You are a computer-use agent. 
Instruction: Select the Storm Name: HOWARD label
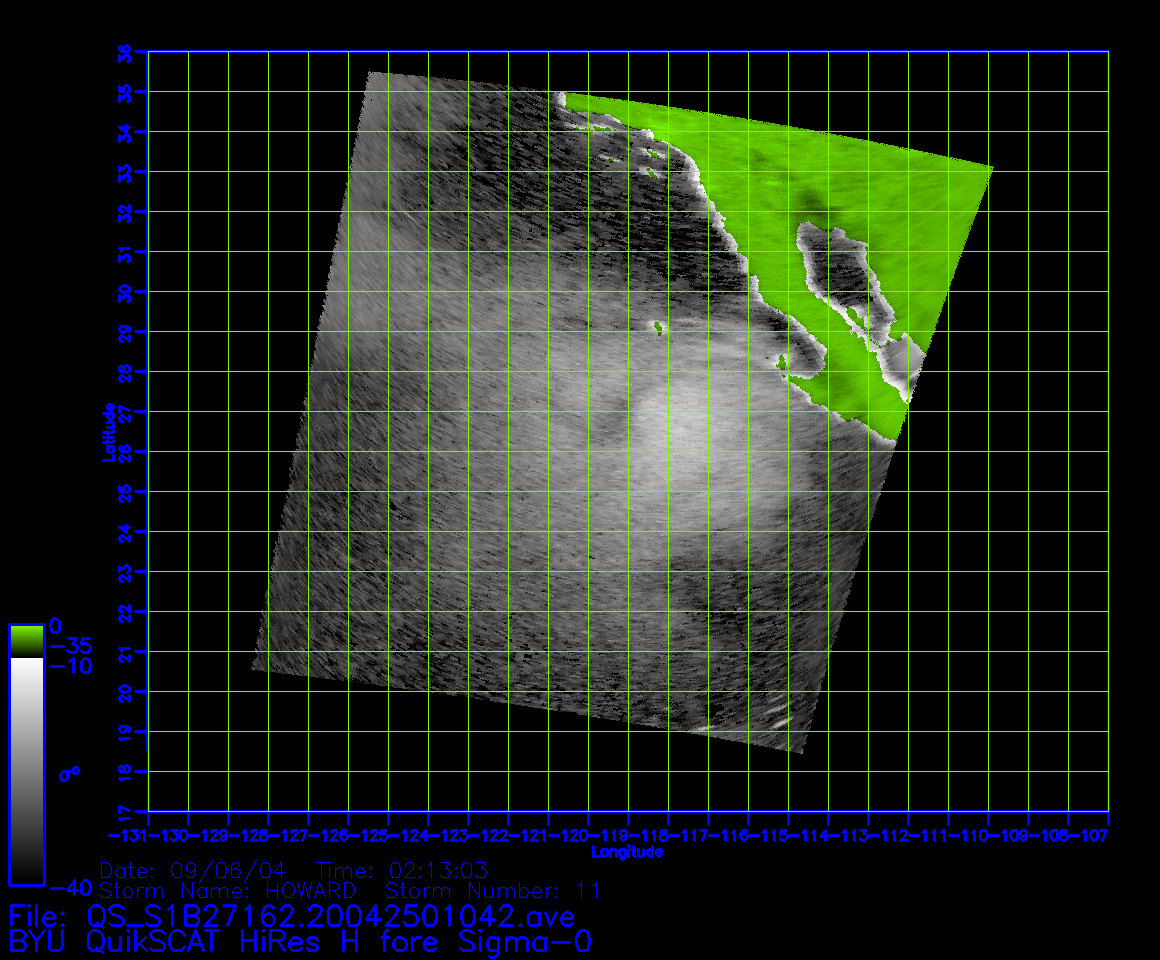pyautogui.click(x=228, y=890)
